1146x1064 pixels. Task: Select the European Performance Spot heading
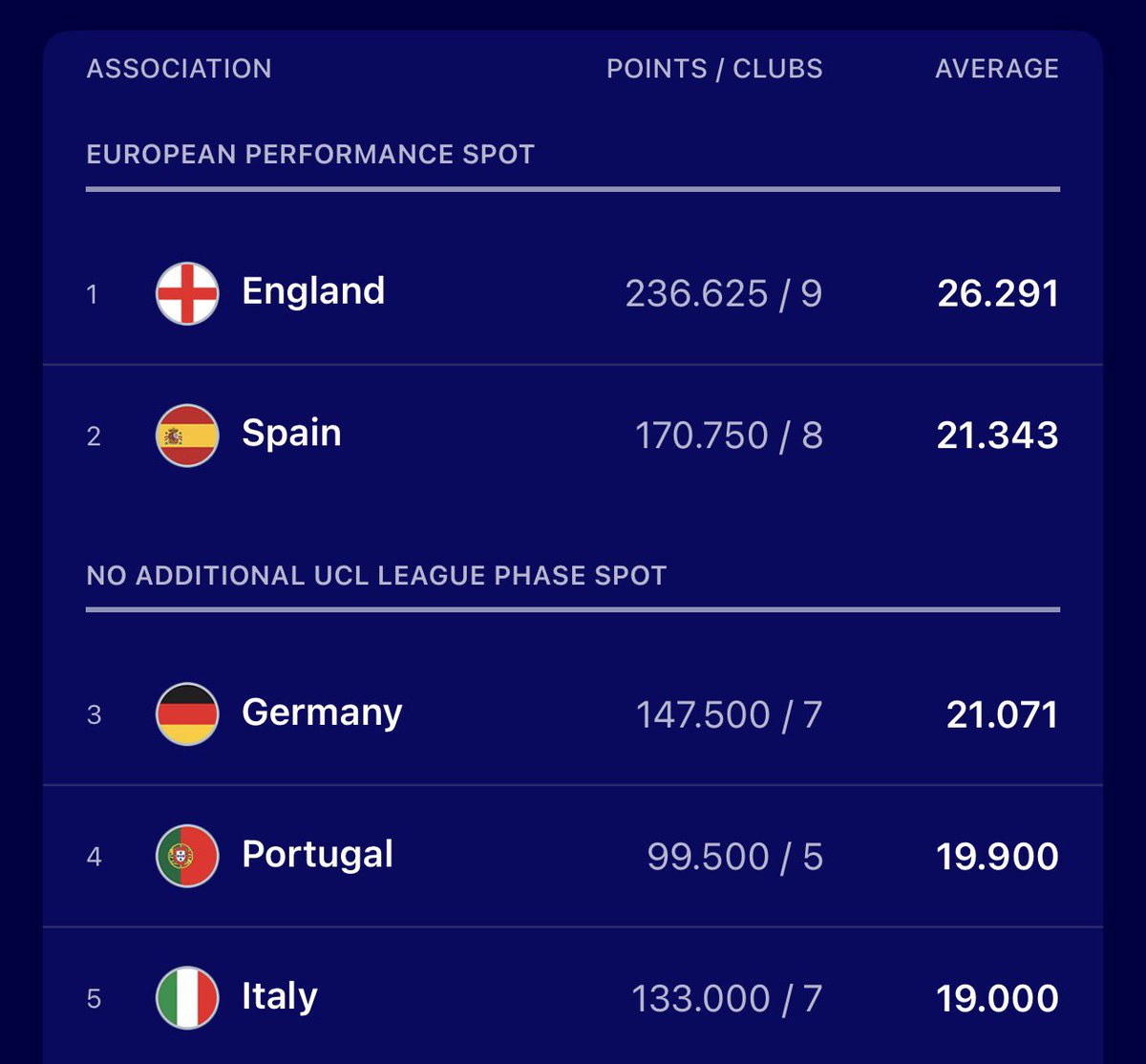pos(310,155)
